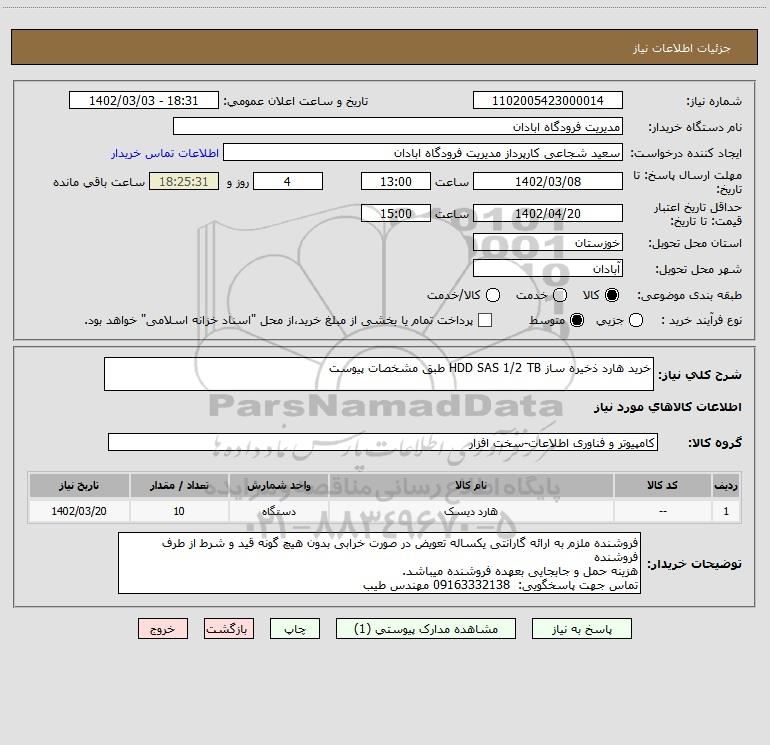
Task: Click the validity time field 15:00
Action: tap(396, 214)
